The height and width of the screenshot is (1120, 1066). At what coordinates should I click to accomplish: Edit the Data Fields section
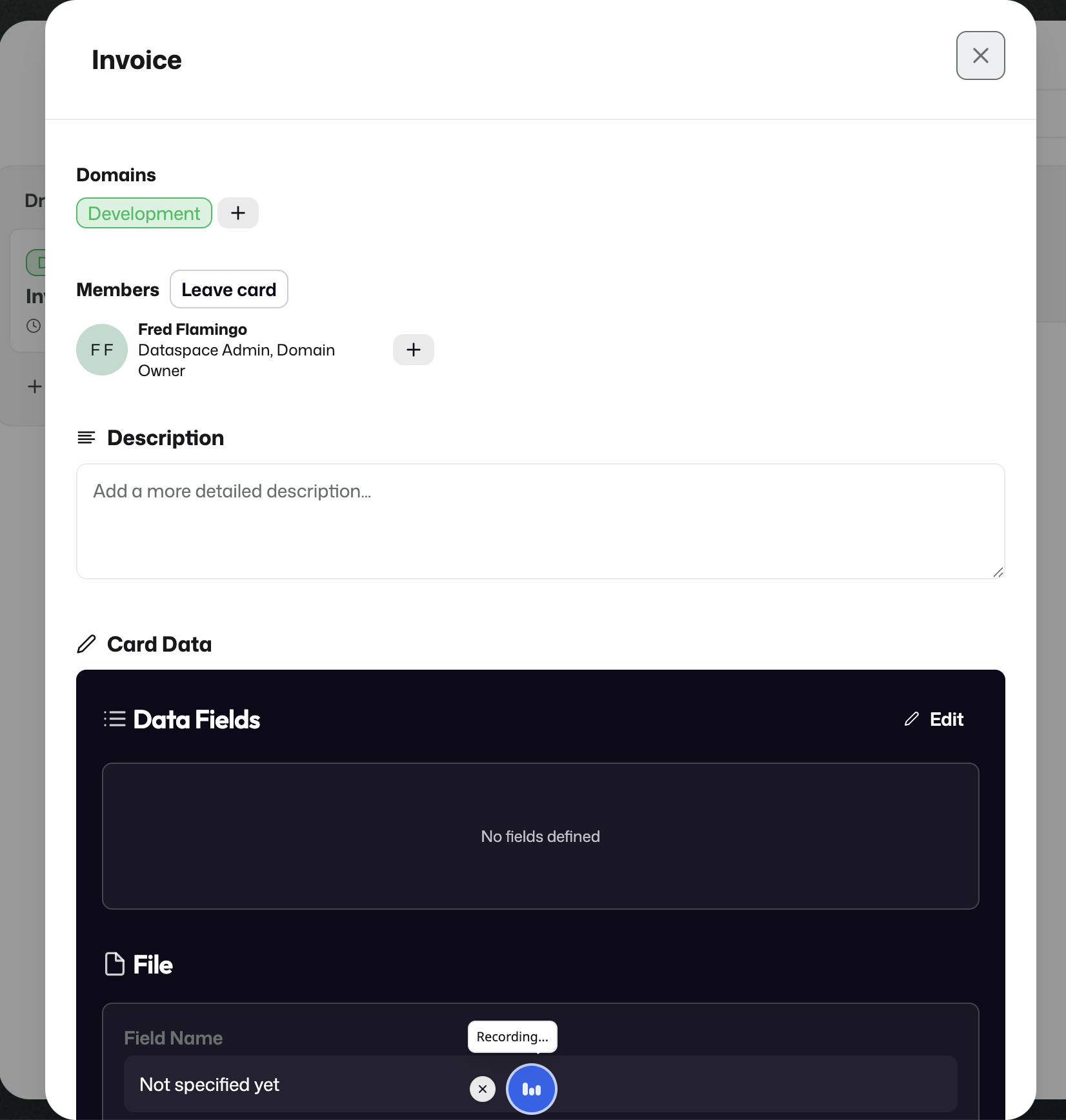coord(934,719)
